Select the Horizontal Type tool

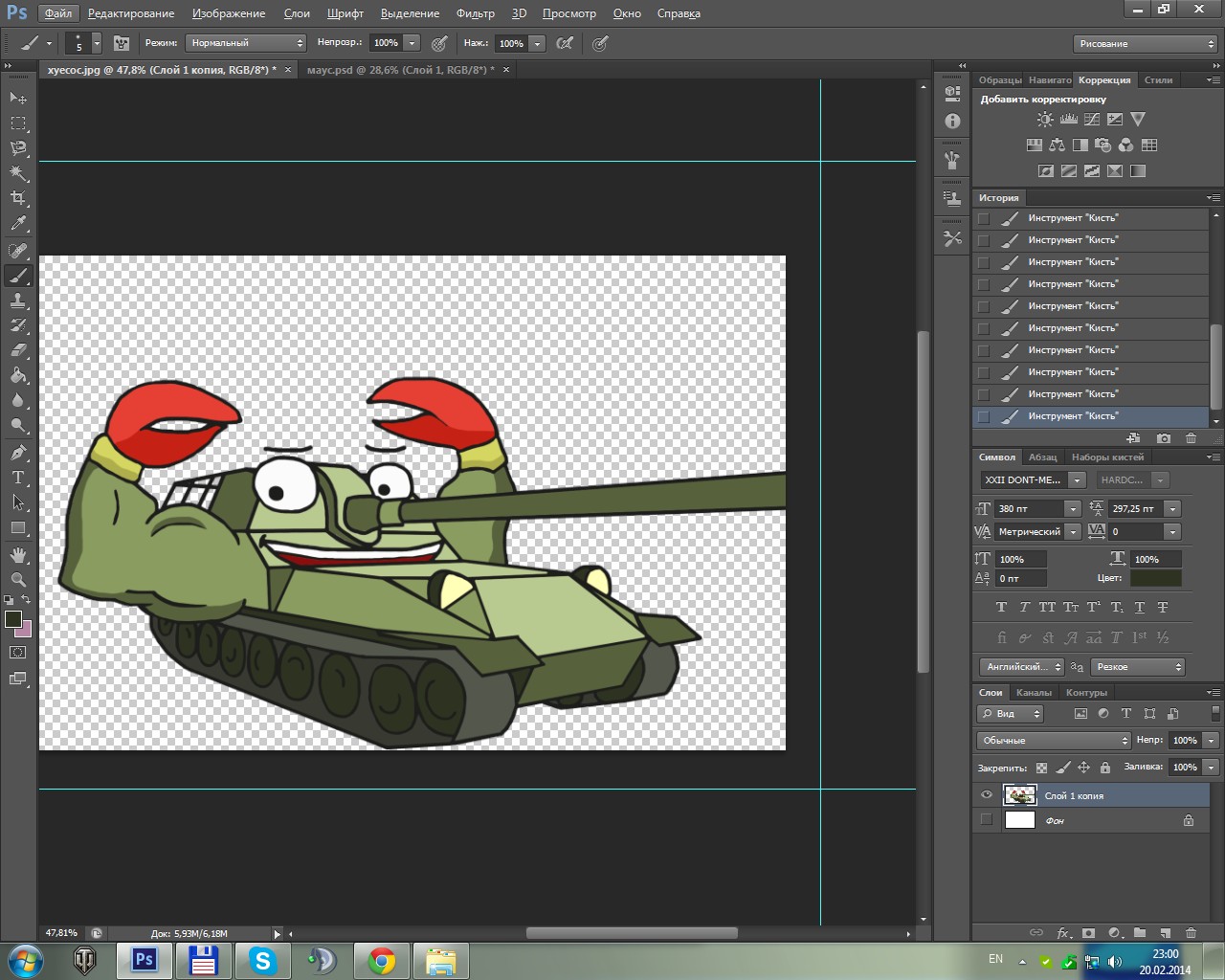click(18, 478)
